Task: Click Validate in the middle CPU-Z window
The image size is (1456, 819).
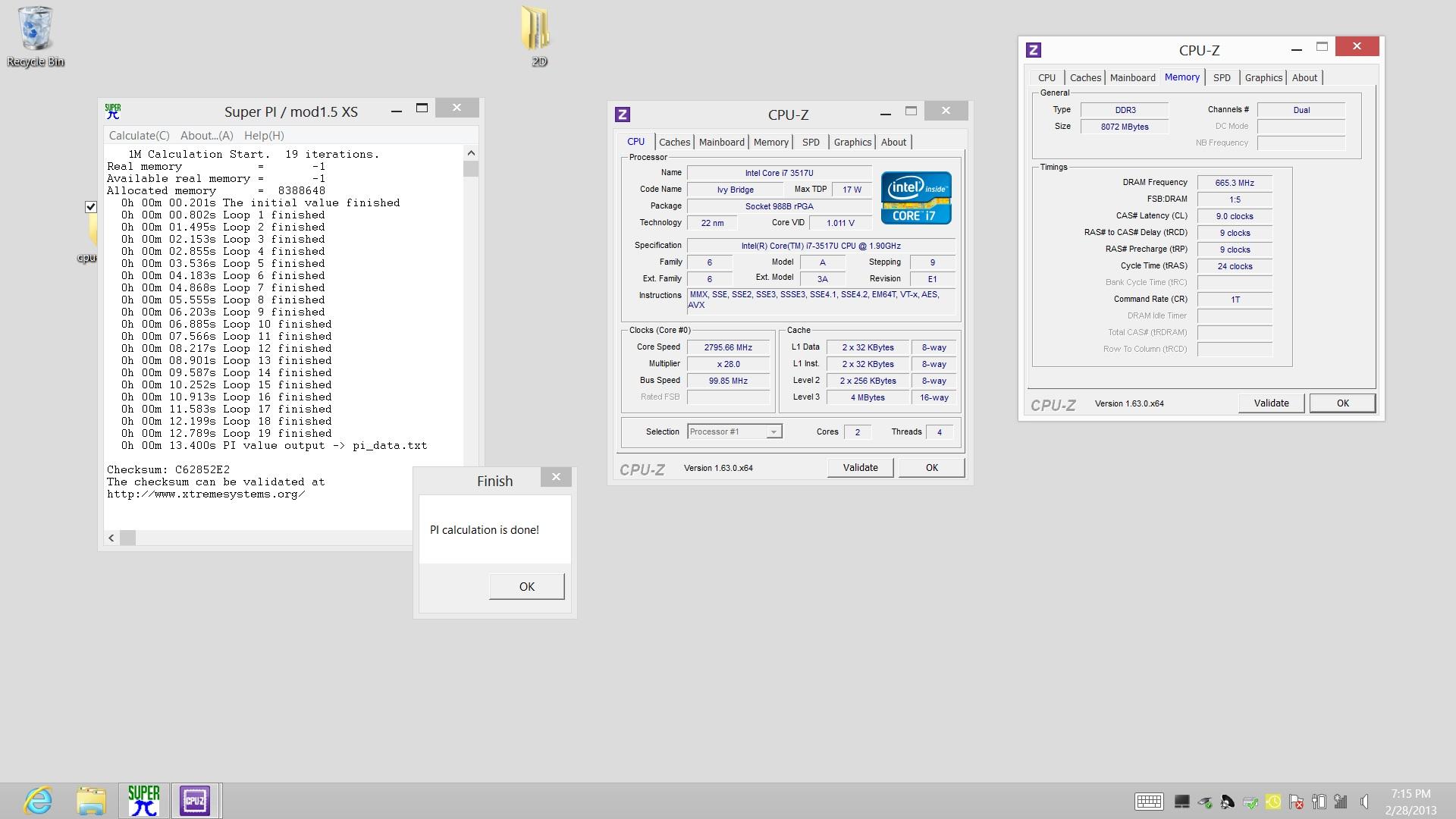Action: click(x=860, y=468)
